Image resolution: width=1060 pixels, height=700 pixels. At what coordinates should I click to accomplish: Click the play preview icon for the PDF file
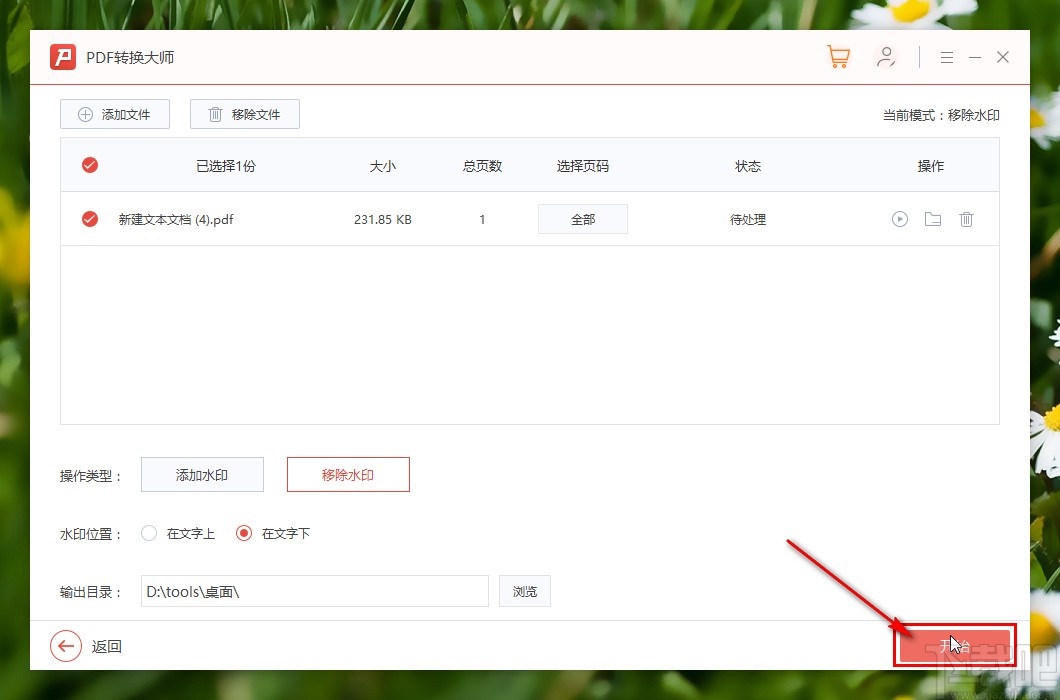pyautogui.click(x=899, y=219)
